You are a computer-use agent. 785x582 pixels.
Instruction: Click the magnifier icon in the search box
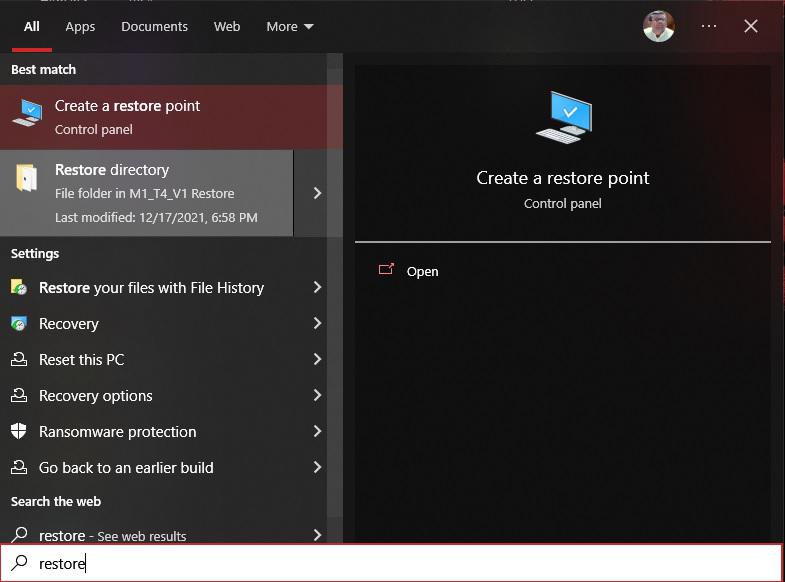pos(19,562)
